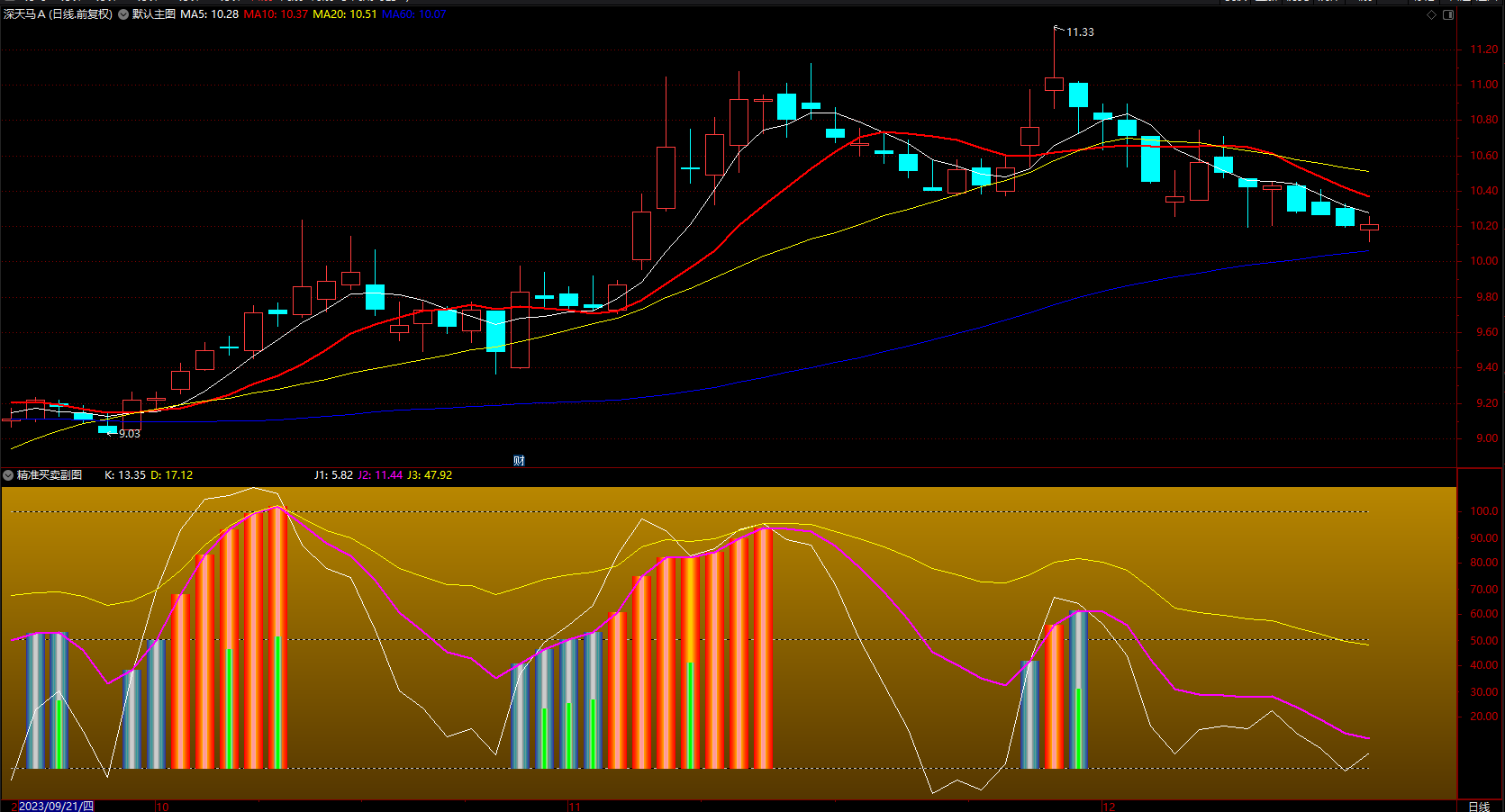Click the 20.00 level on indicator axis
The height and width of the screenshot is (812, 1505).
click(1484, 717)
